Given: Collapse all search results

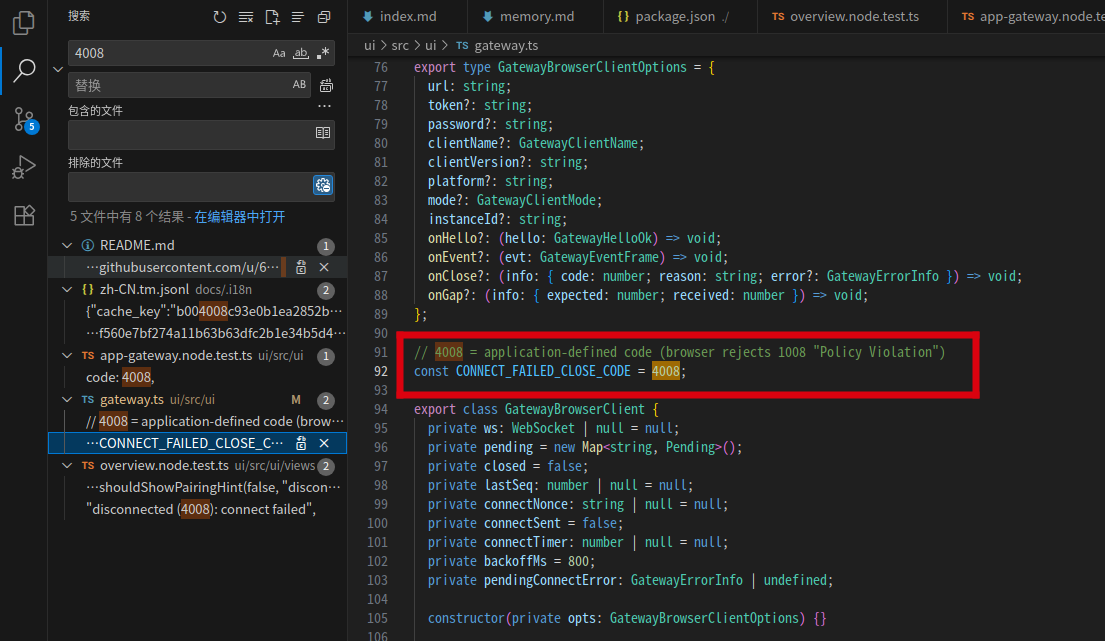Looking at the screenshot, I should (x=324, y=17).
